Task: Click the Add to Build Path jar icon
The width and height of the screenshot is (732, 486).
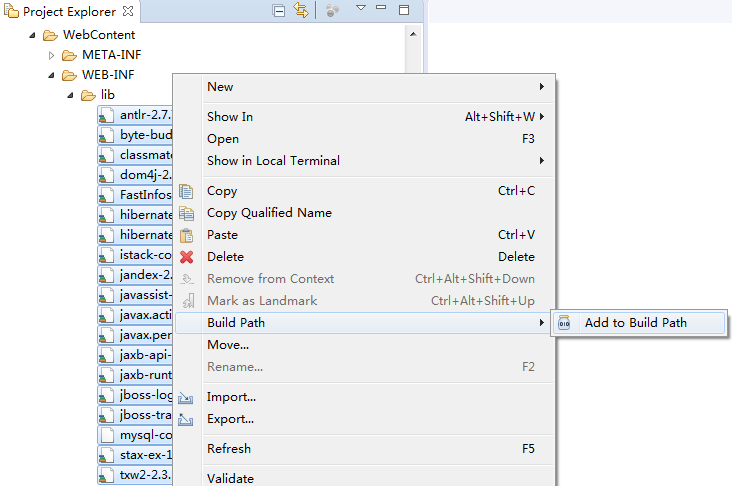Action: [564, 323]
